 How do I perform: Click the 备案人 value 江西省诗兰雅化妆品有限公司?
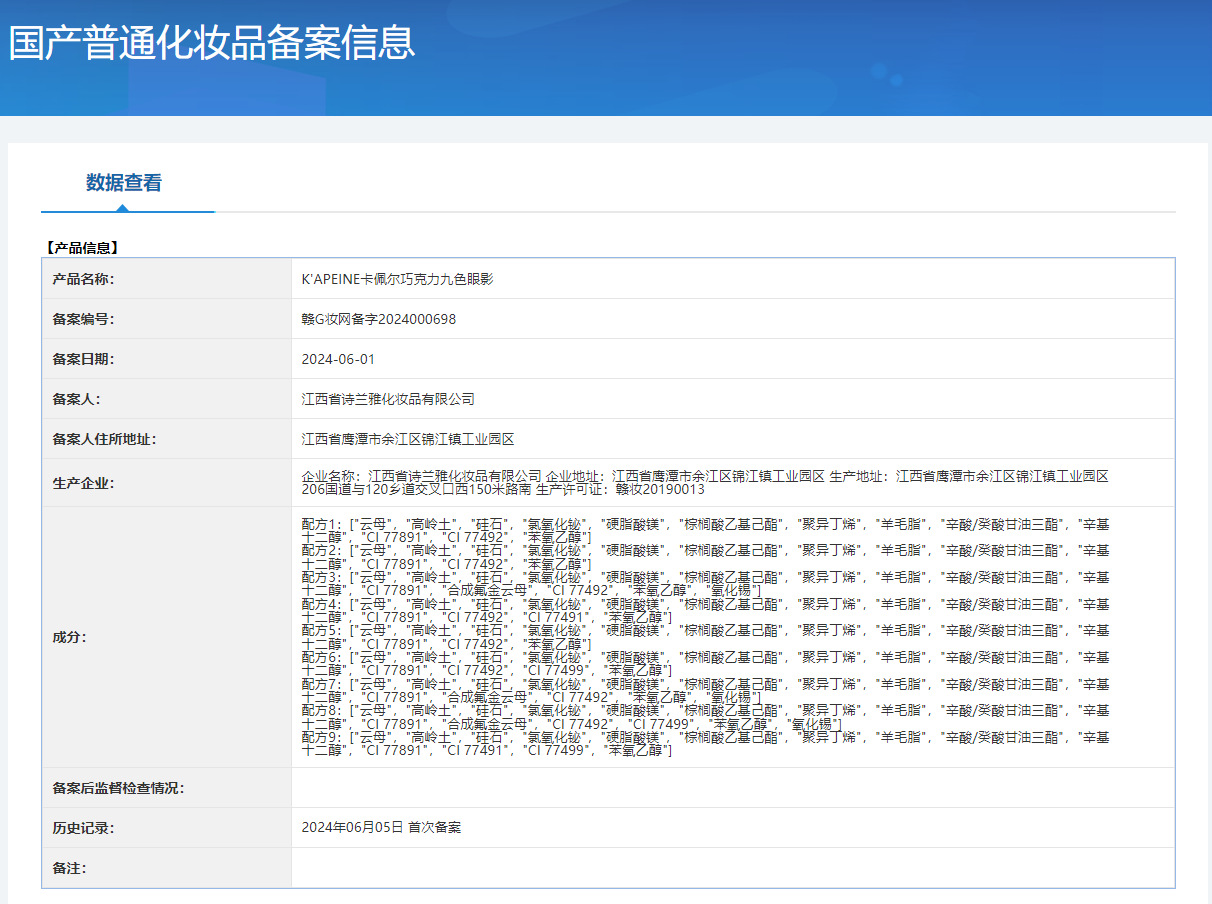388,399
